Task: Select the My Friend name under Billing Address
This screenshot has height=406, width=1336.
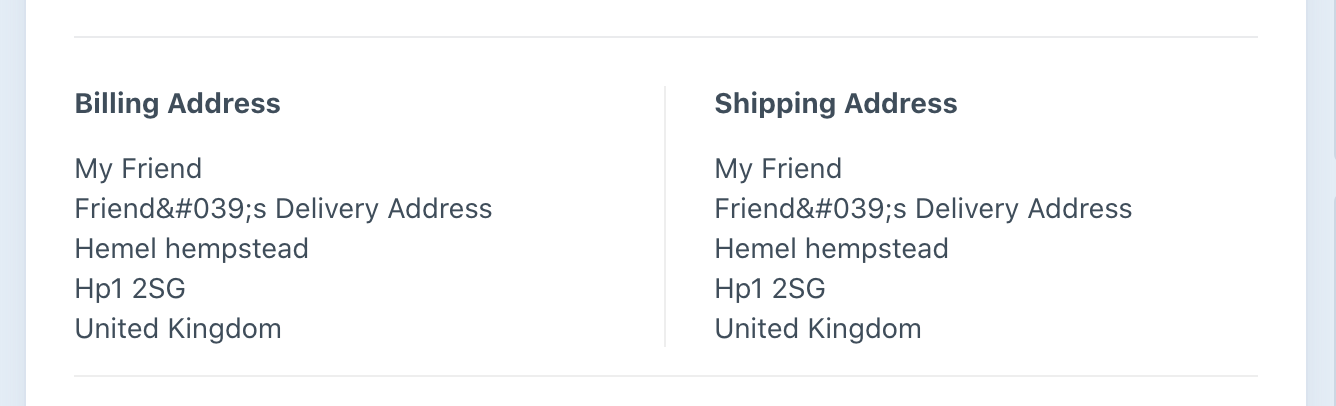Action: click(x=138, y=168)
